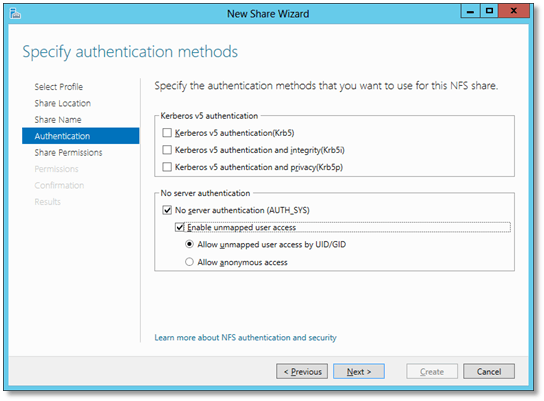Viewport: 544px width, 401px height.
Task: Tick Kerberos v5 authentication and integrity(Krb5i)
Action: 167,150
